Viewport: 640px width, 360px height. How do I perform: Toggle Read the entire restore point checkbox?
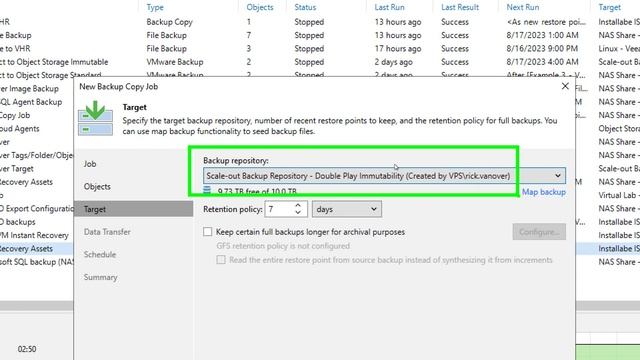point(221,260)
